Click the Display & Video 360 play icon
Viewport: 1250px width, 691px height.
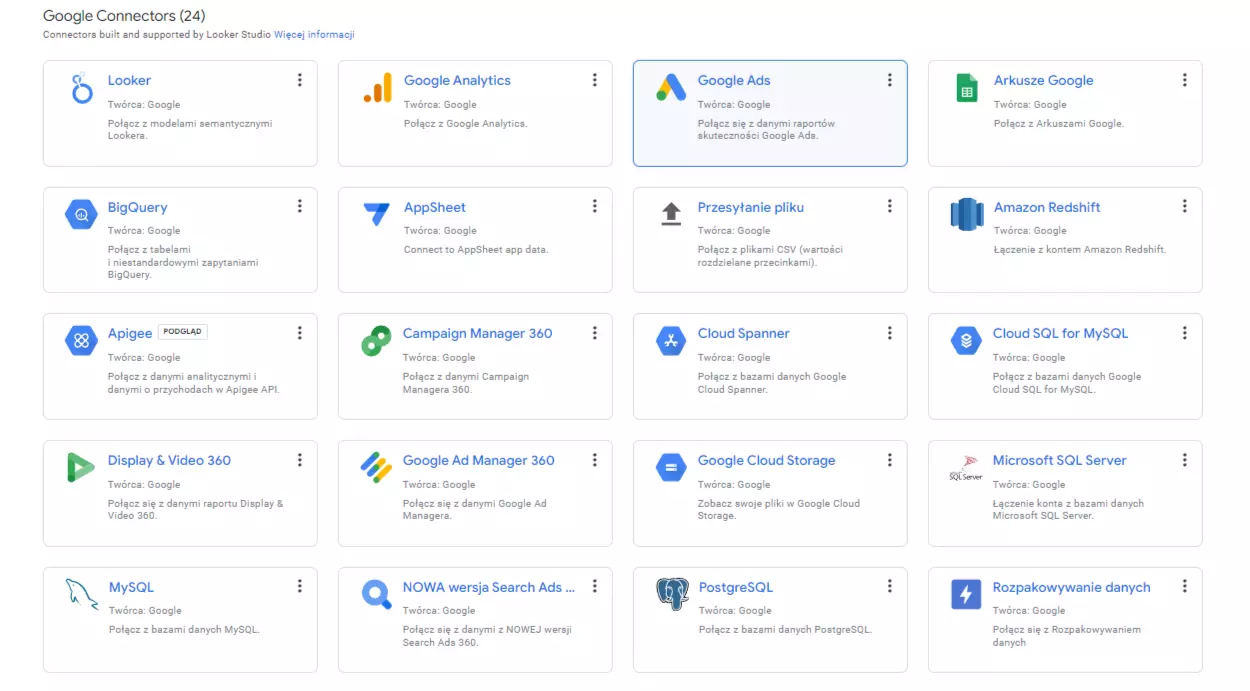(81, 467)
